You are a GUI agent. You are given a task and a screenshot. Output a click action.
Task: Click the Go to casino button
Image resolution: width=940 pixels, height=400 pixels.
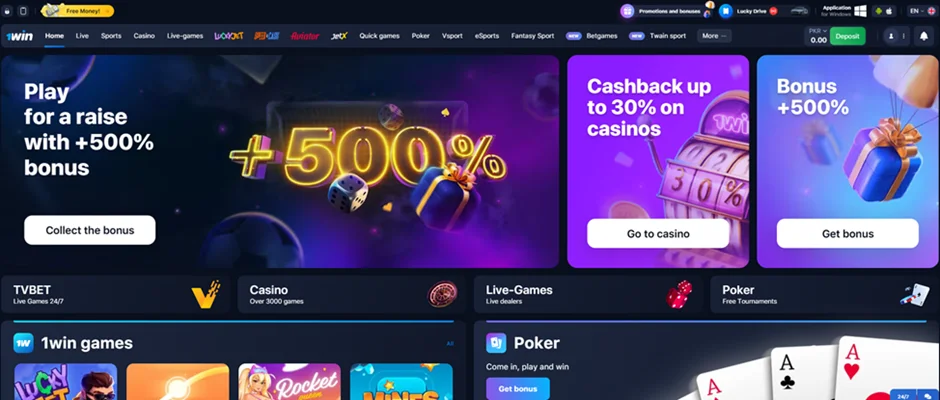(658, 234)
